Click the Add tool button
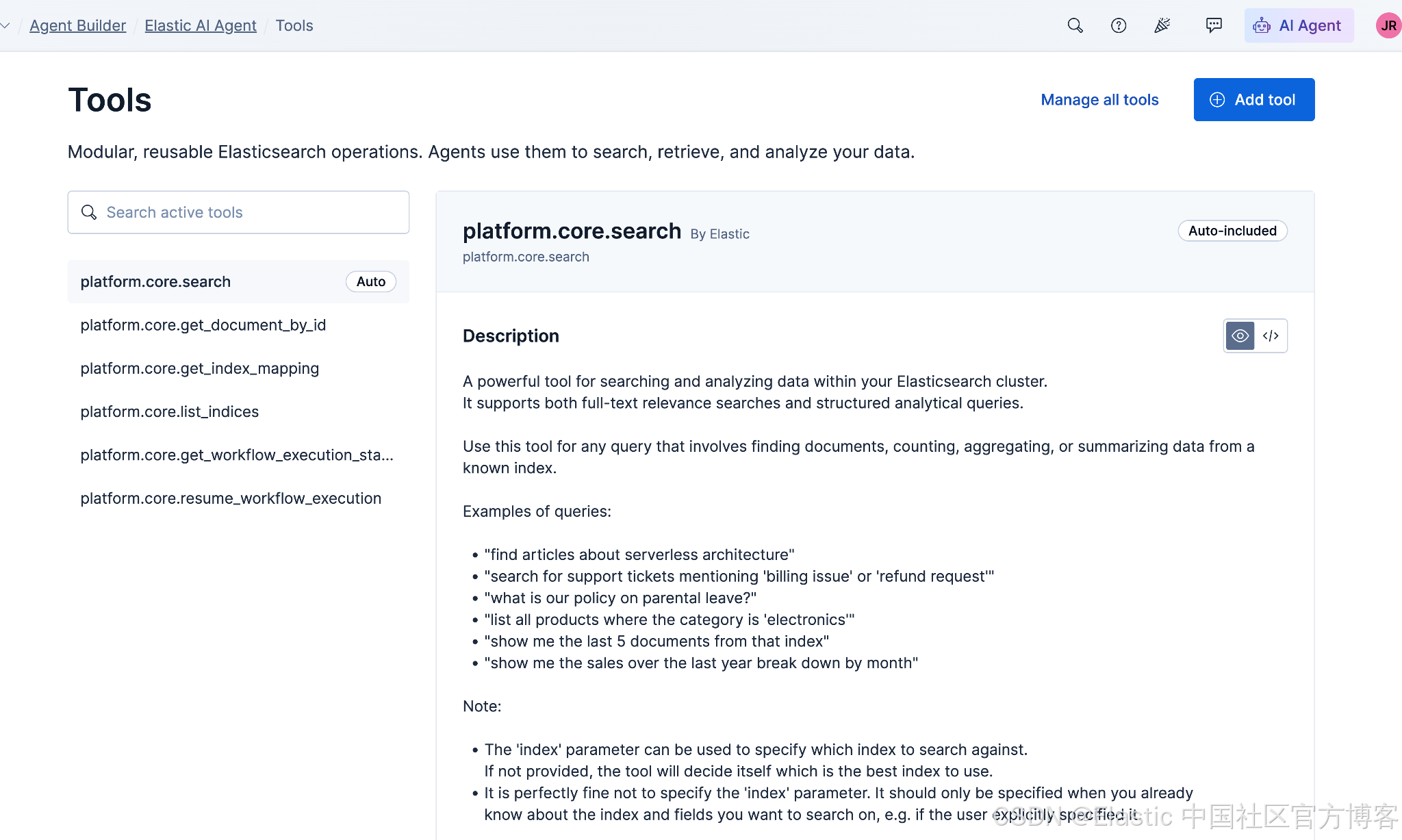Screen dimensions: 1402x840 [1253, 99]
